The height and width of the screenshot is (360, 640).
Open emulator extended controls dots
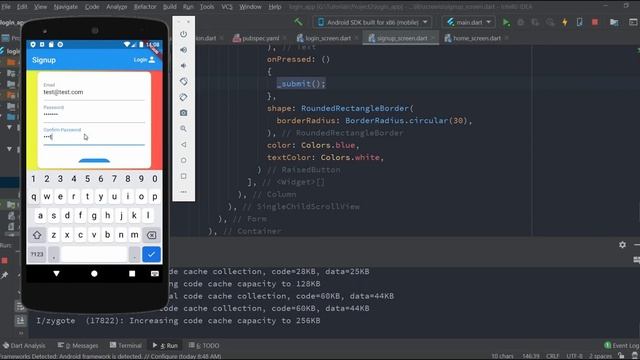[x=184, y=191]
